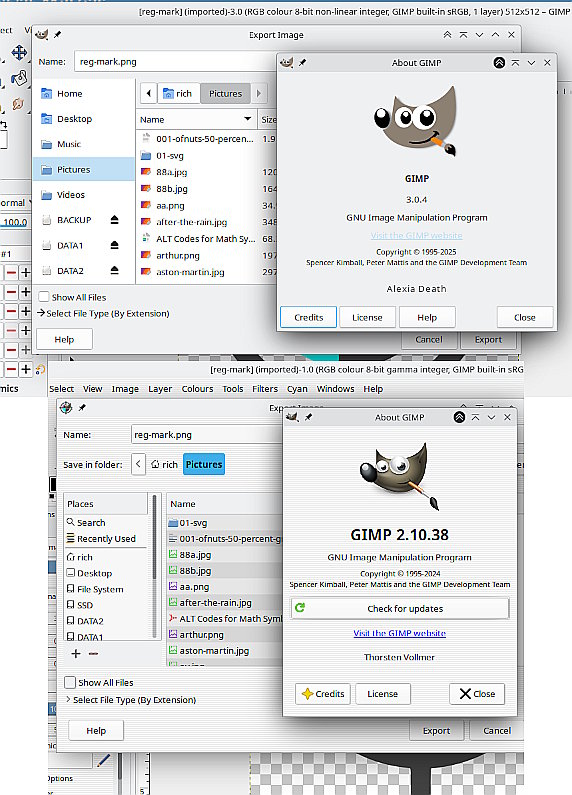
Task: Click the back chevron beside Save in folder
Action: (x=138, y=464)
